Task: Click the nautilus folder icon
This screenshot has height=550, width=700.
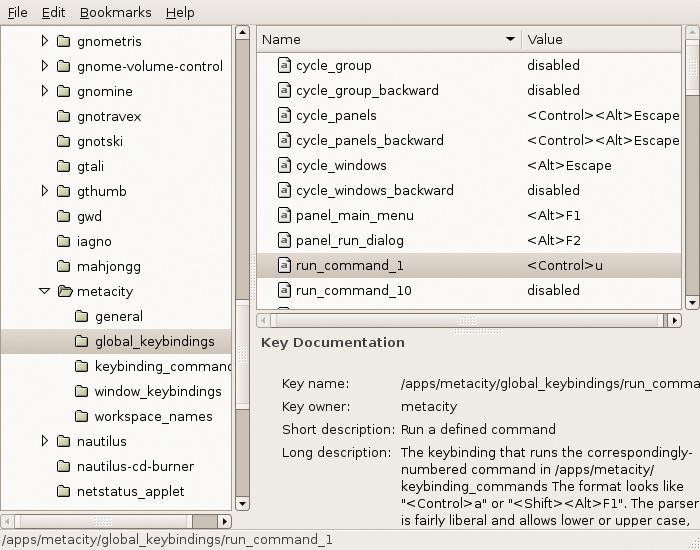Action: 64,441
